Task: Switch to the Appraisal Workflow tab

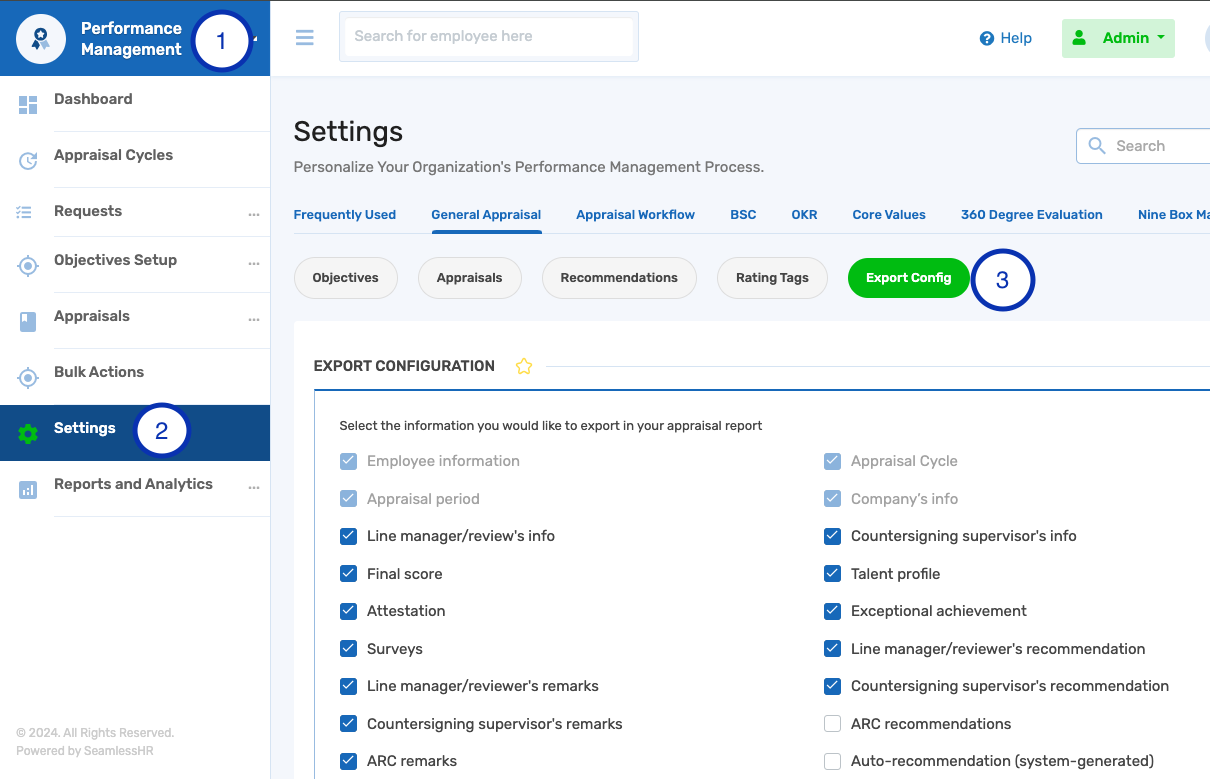Action: 635,215
